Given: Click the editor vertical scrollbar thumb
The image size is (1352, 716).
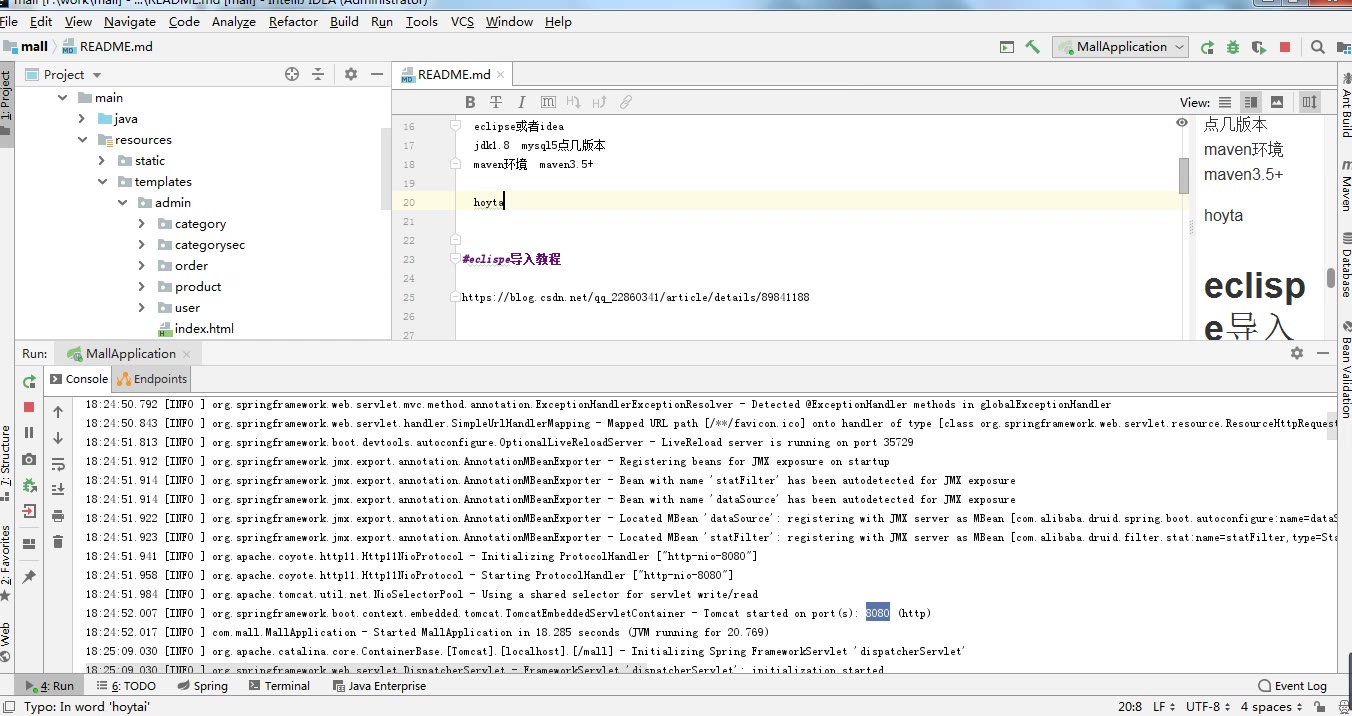Looking at the screenshot, I should coord(1184,176).
